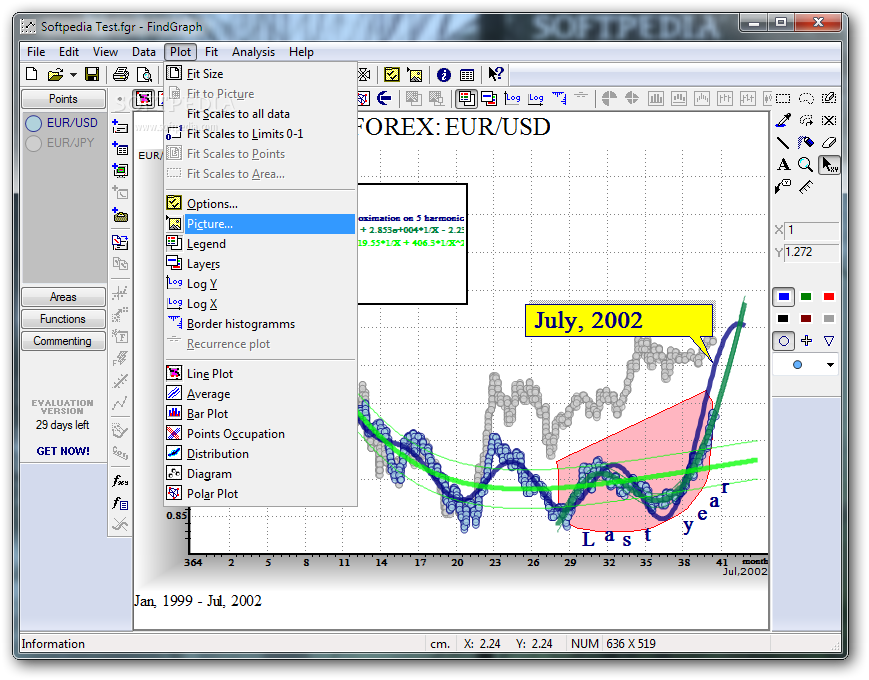Click the Open folder icon
The width and height of the screenshot is (869, 680).
55,74
